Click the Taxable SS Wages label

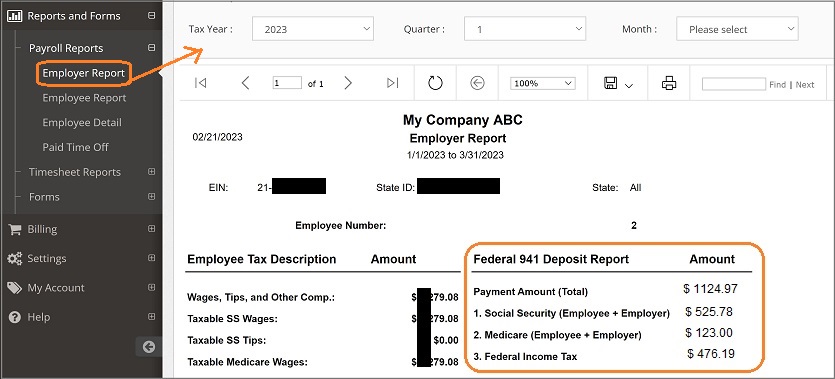233,319
